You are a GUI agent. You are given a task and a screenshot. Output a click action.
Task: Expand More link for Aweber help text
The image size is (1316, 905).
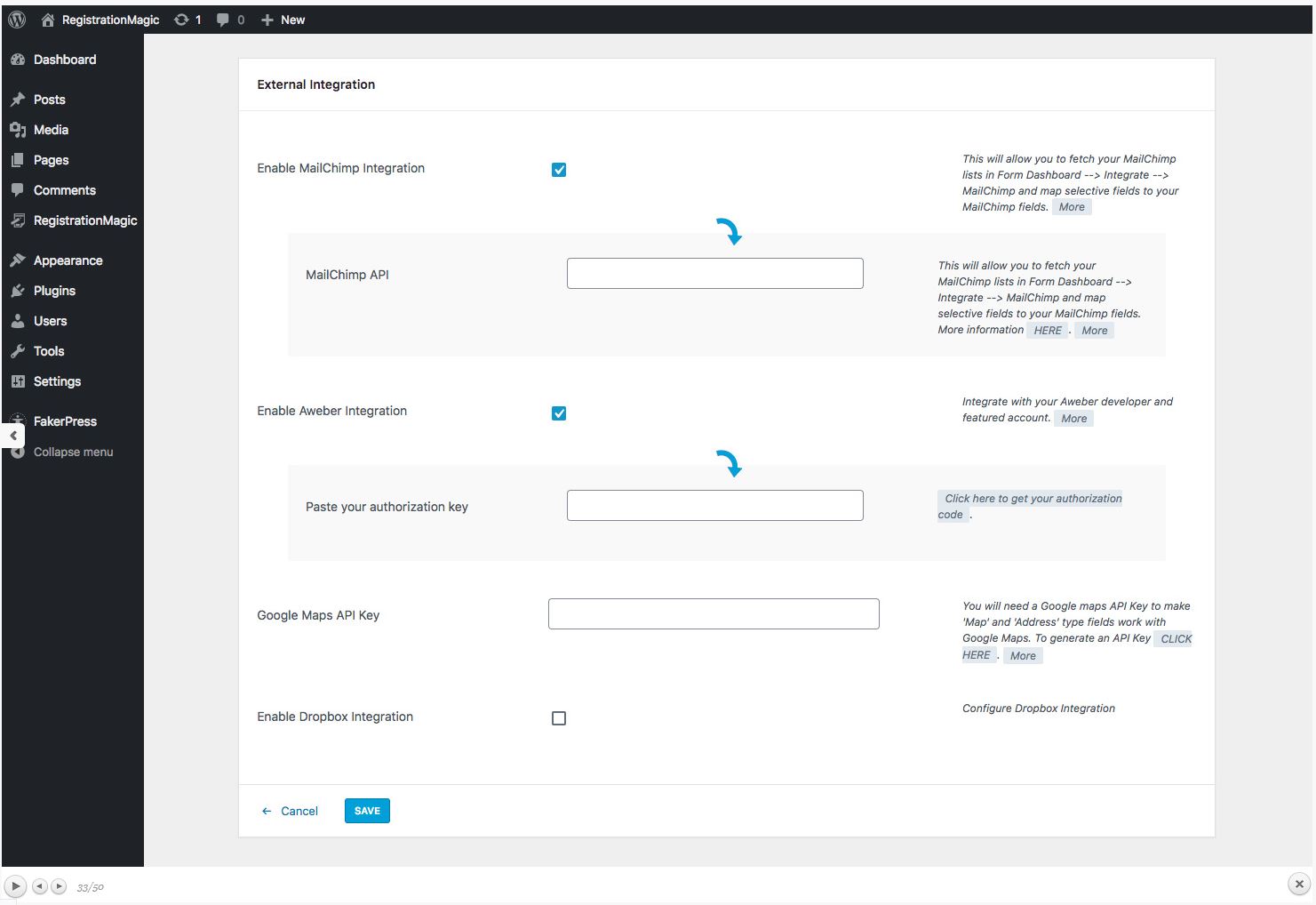point(1073,419)
